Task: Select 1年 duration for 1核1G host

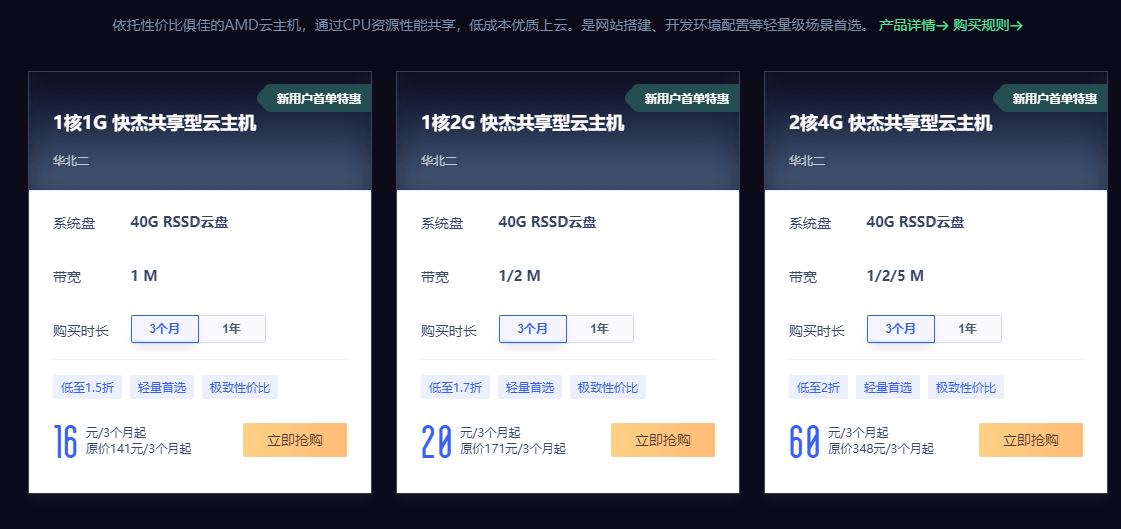Action: click(232, 329)
